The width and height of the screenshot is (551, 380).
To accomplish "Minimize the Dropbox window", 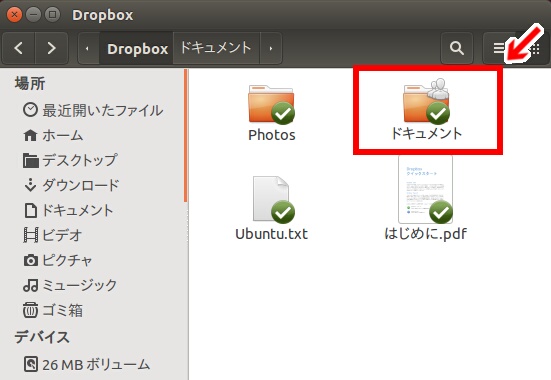I will 33,15.
